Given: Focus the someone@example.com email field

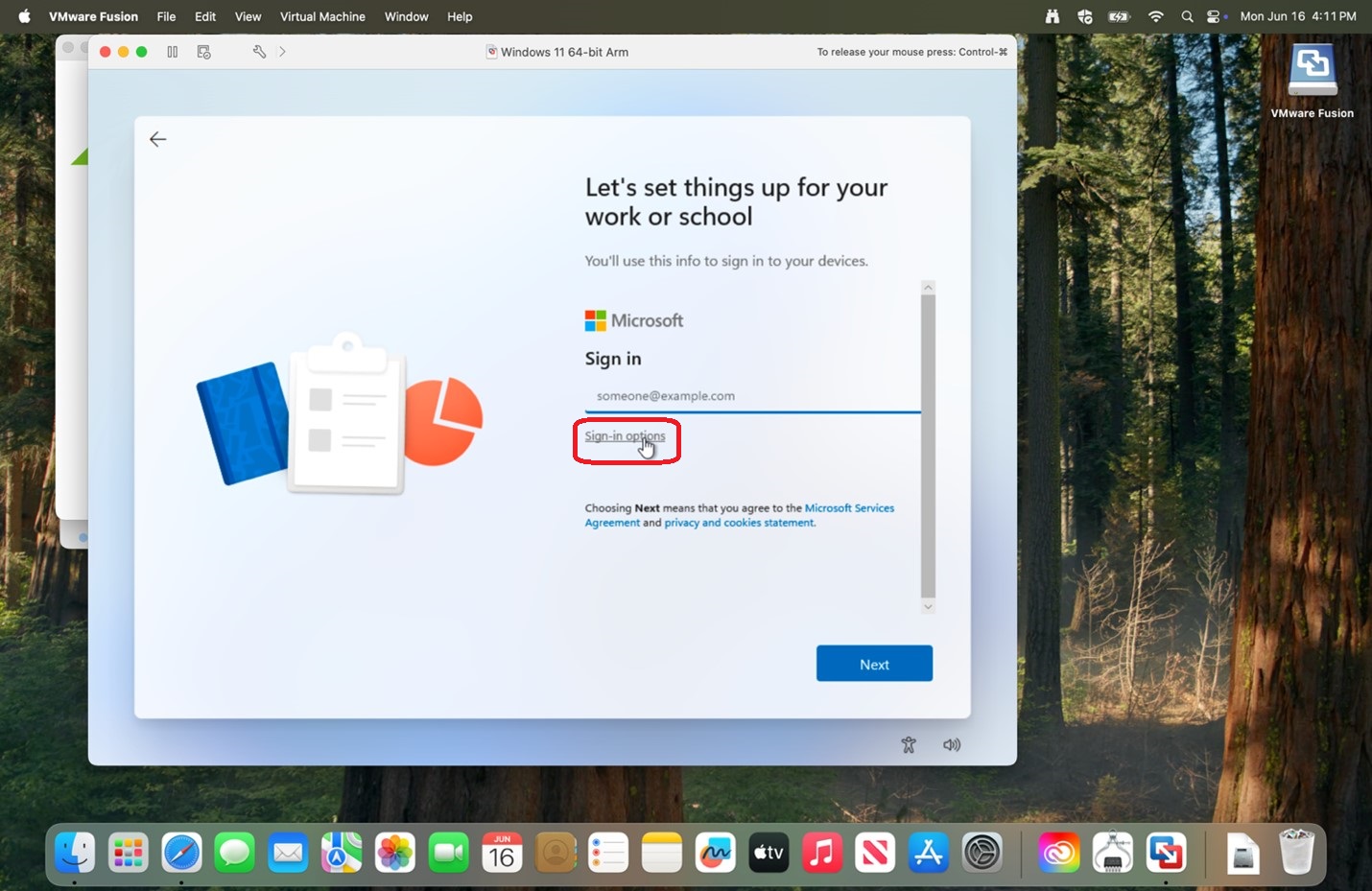Looking at the screenshot, I should pyautogui.click(x=753, y=396).
